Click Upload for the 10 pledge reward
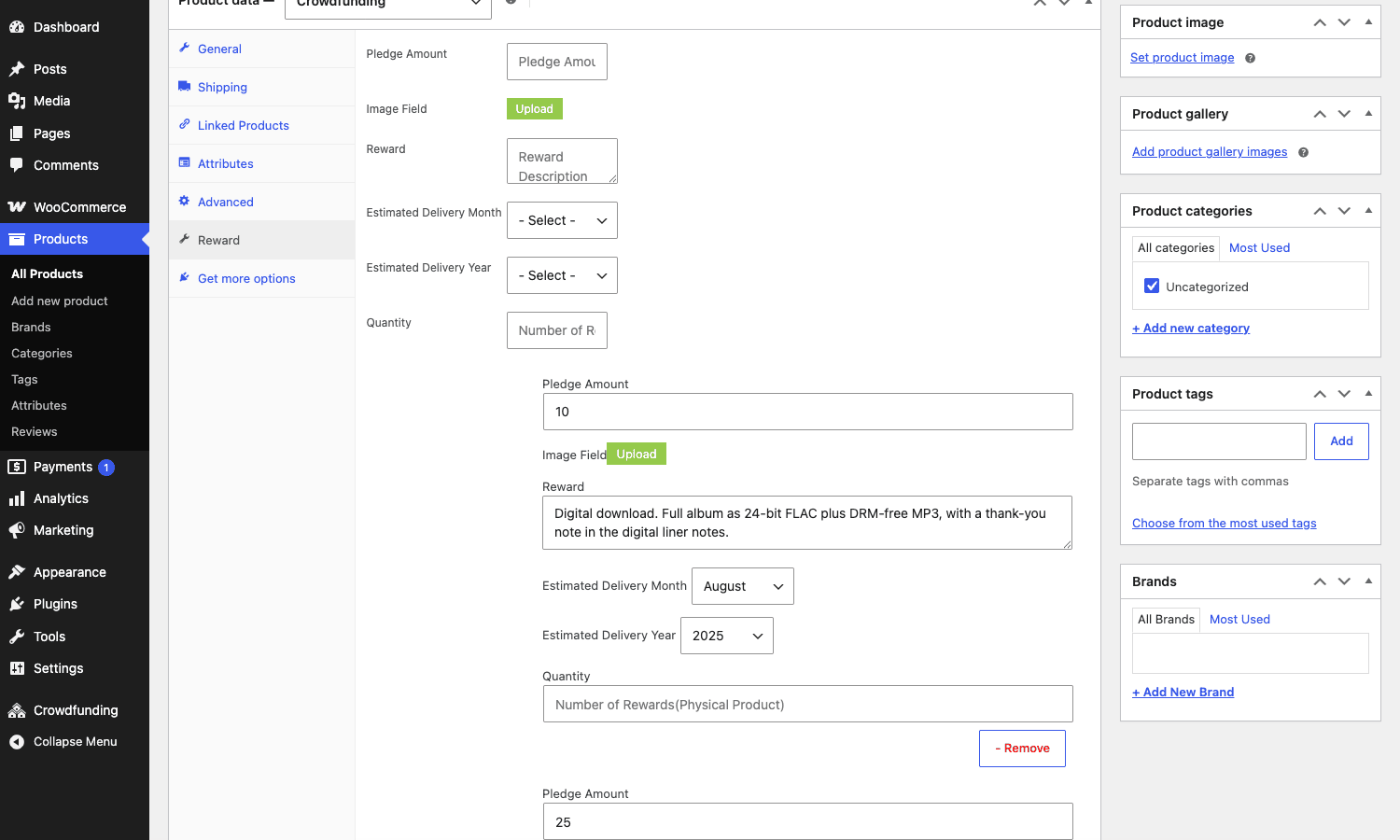 click(x=637, y=454)
